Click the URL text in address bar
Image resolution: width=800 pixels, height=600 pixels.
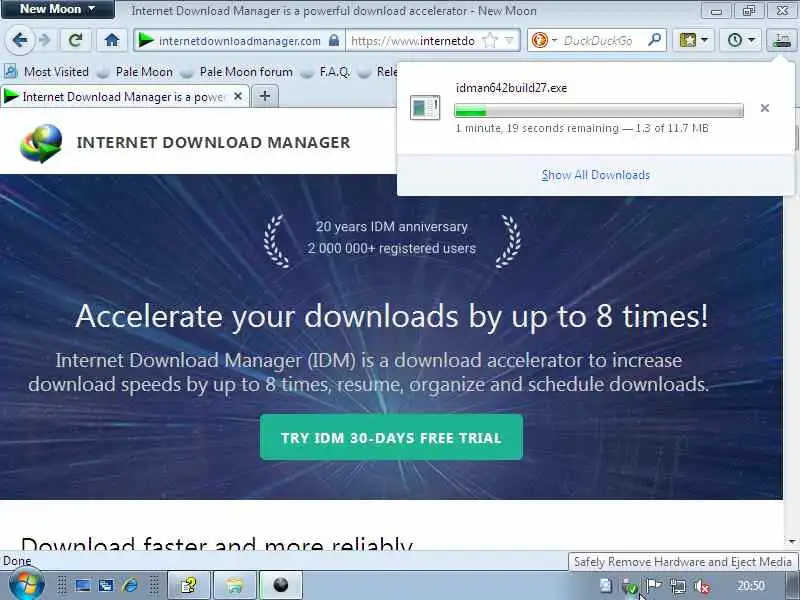coord(413,40)
